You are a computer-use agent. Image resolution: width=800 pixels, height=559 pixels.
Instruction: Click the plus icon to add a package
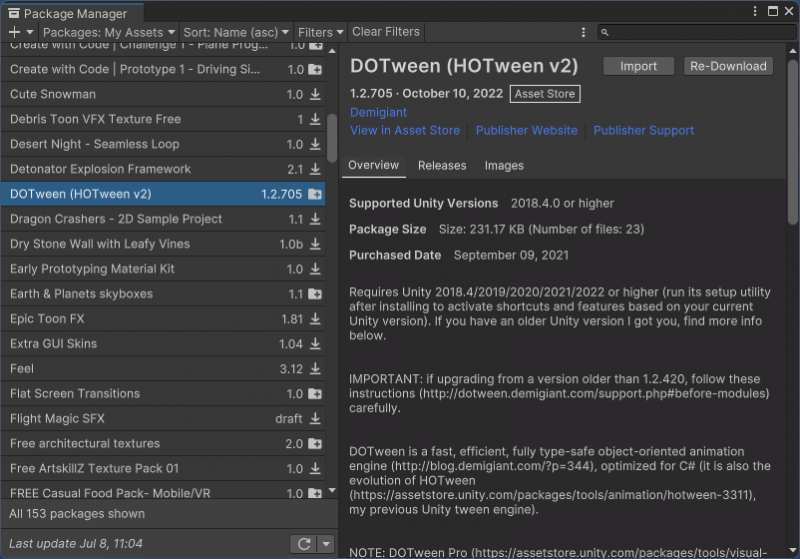click(14, 32)
